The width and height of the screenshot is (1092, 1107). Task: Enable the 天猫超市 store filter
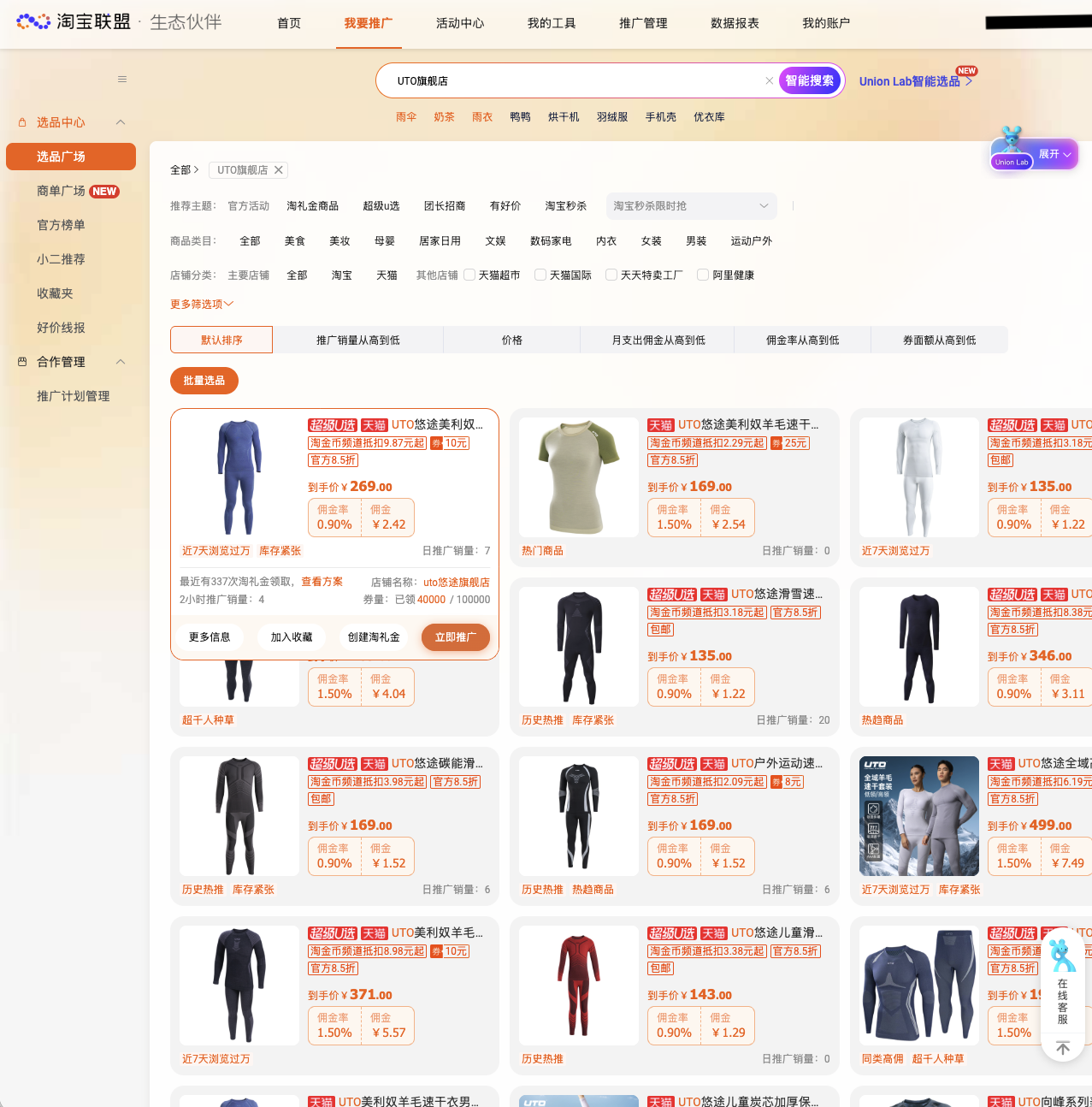(469, 275)
